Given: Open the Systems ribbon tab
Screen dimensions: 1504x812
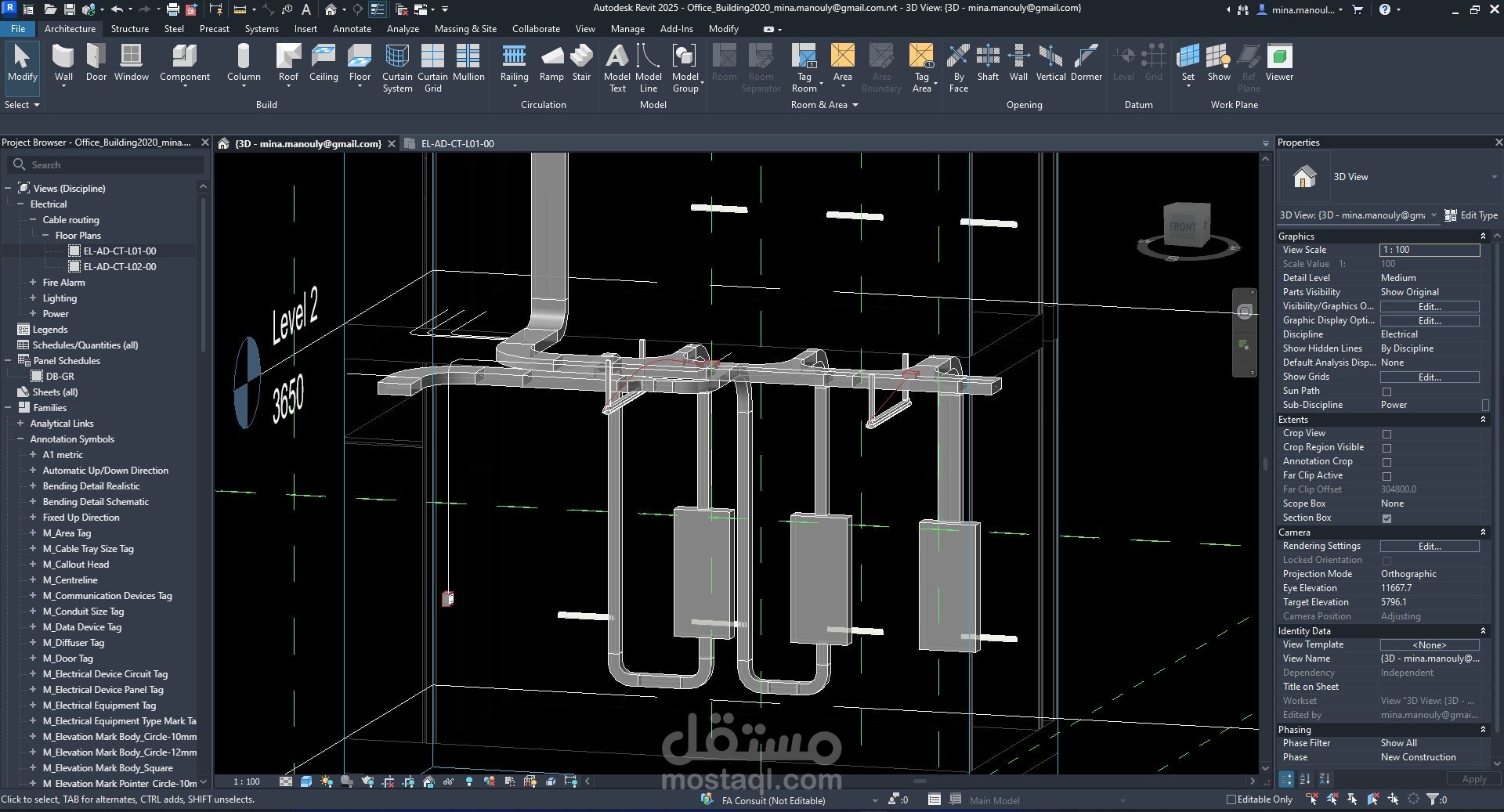Looking at the screenshot, I should click(262, 28).
